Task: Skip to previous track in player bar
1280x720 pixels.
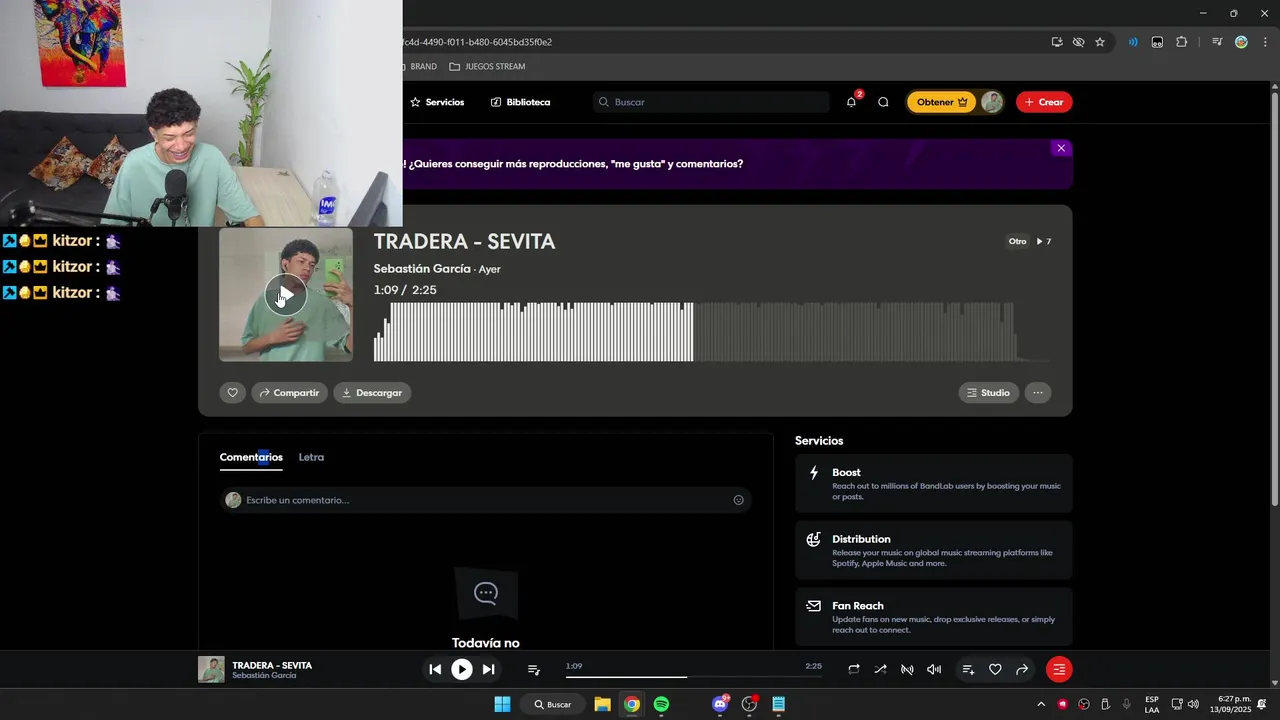Action: click(435, 669)
